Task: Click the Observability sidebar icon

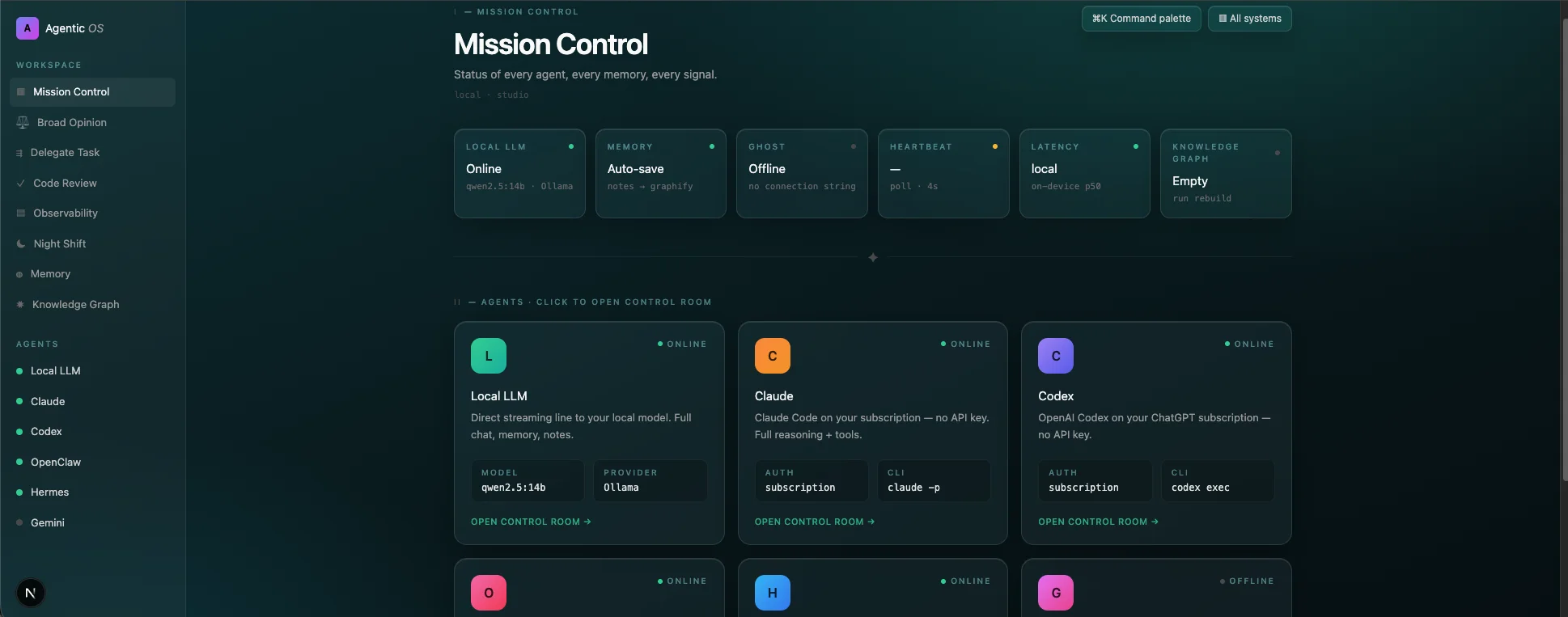Action: click(21, 213)
